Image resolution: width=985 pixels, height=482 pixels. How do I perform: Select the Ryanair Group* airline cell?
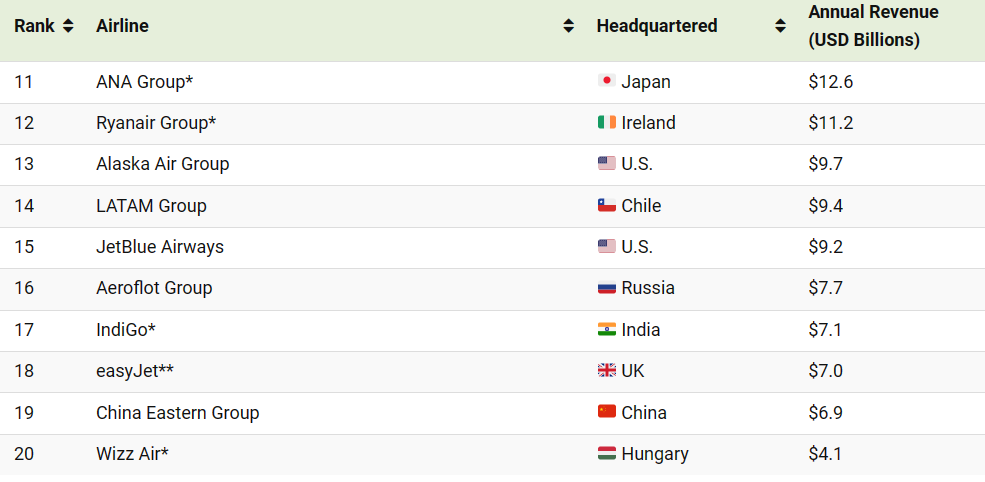coord(156,123)
